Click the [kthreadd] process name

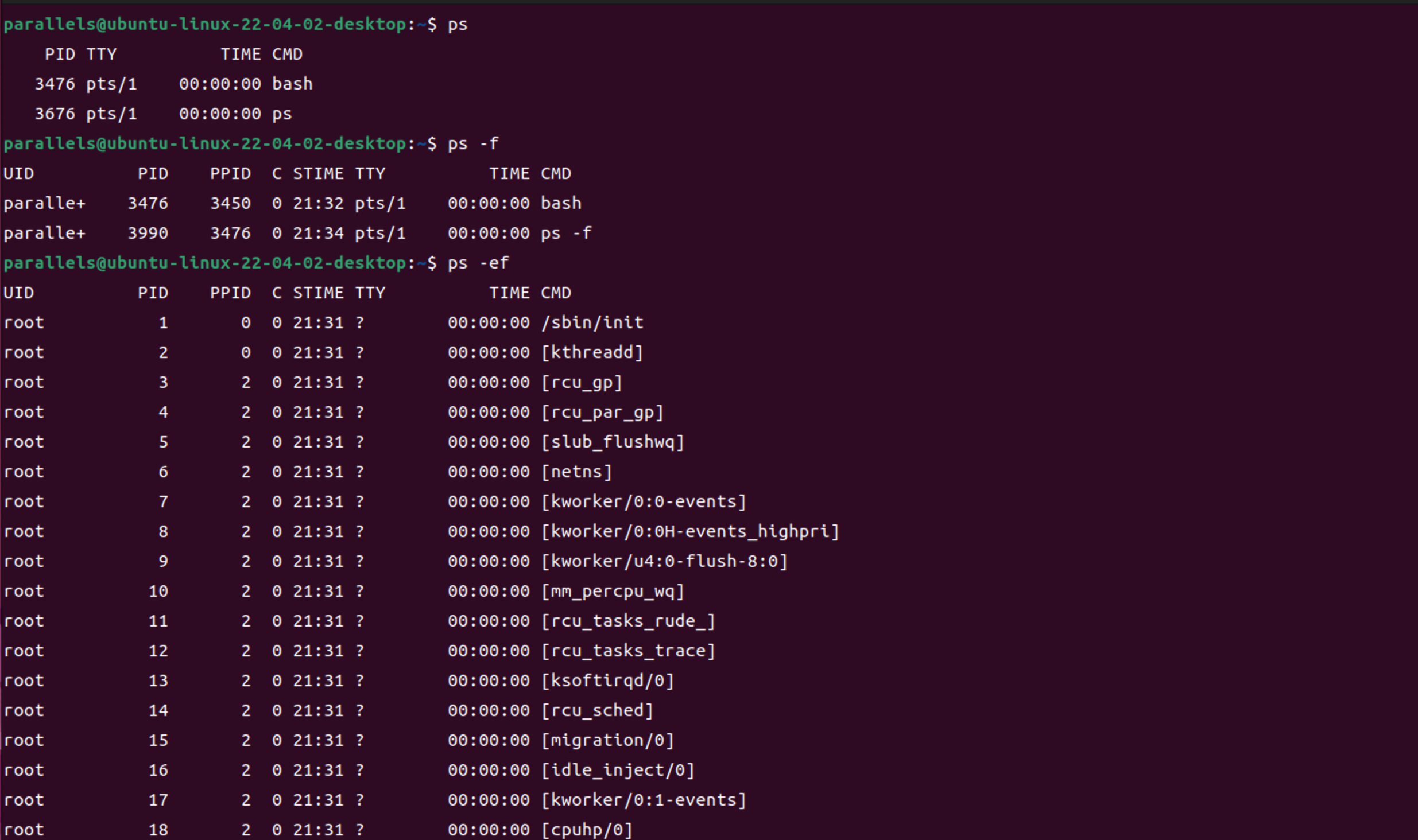(x=592, y=352)
